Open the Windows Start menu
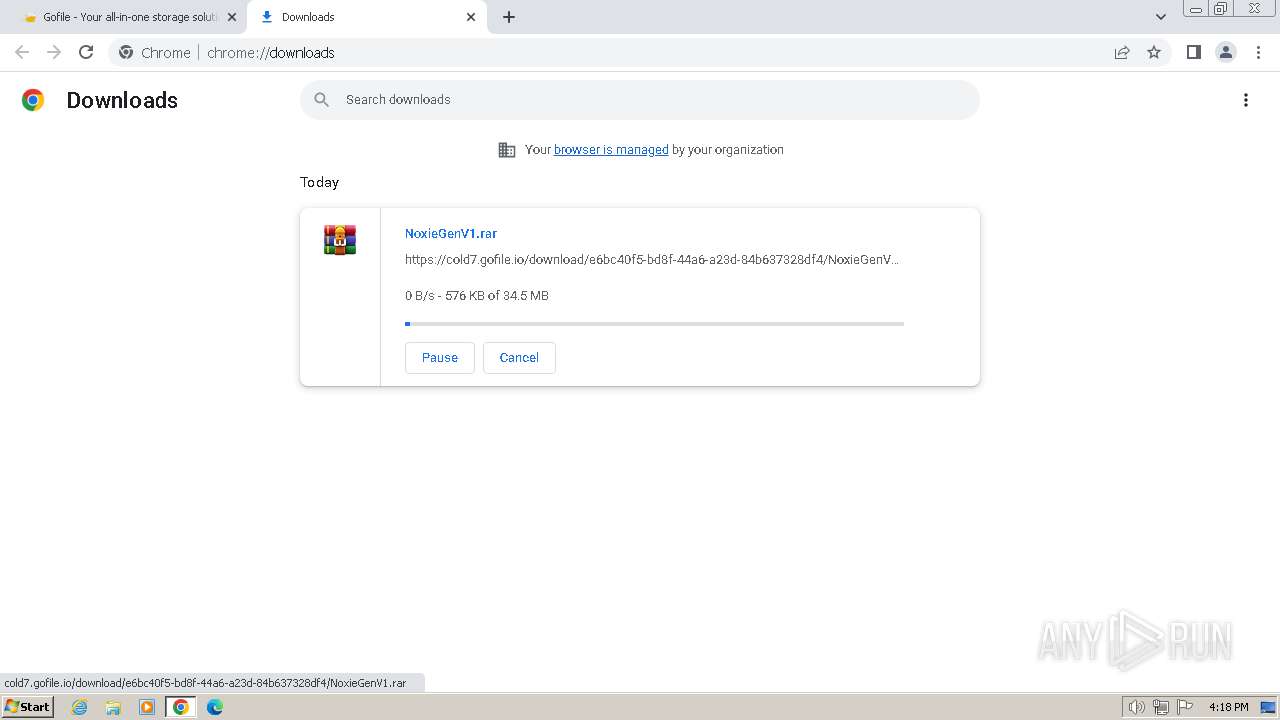 [x=28, y=707]
